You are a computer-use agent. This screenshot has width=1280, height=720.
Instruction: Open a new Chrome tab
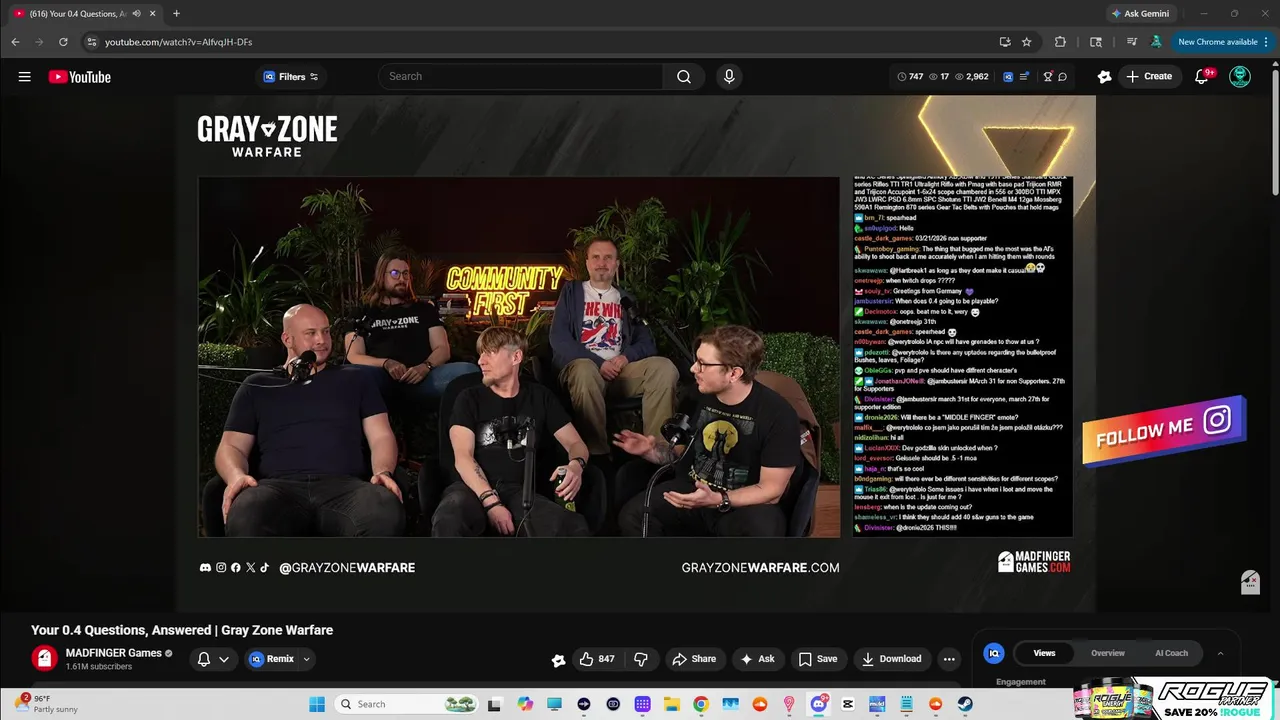pyautogui.click(x=176, y=13)
